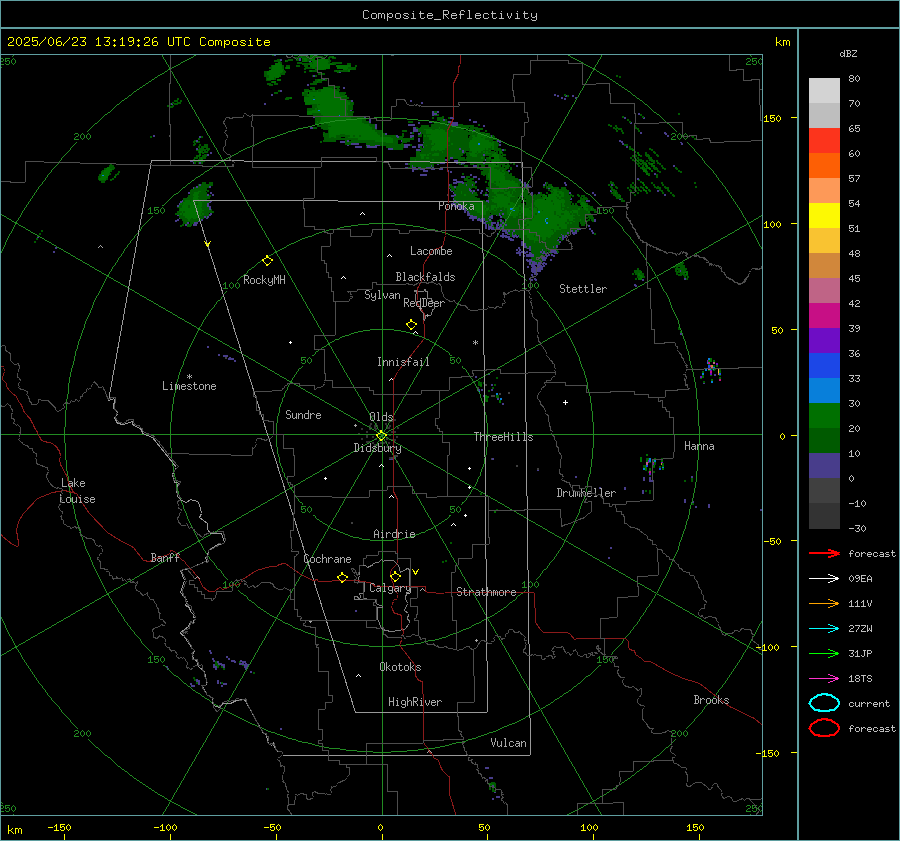Image resolution: width=900 pixels, height=841 pixels.
Task: Select the orange swatch between 60 and 57
Action: pos(824,166)
